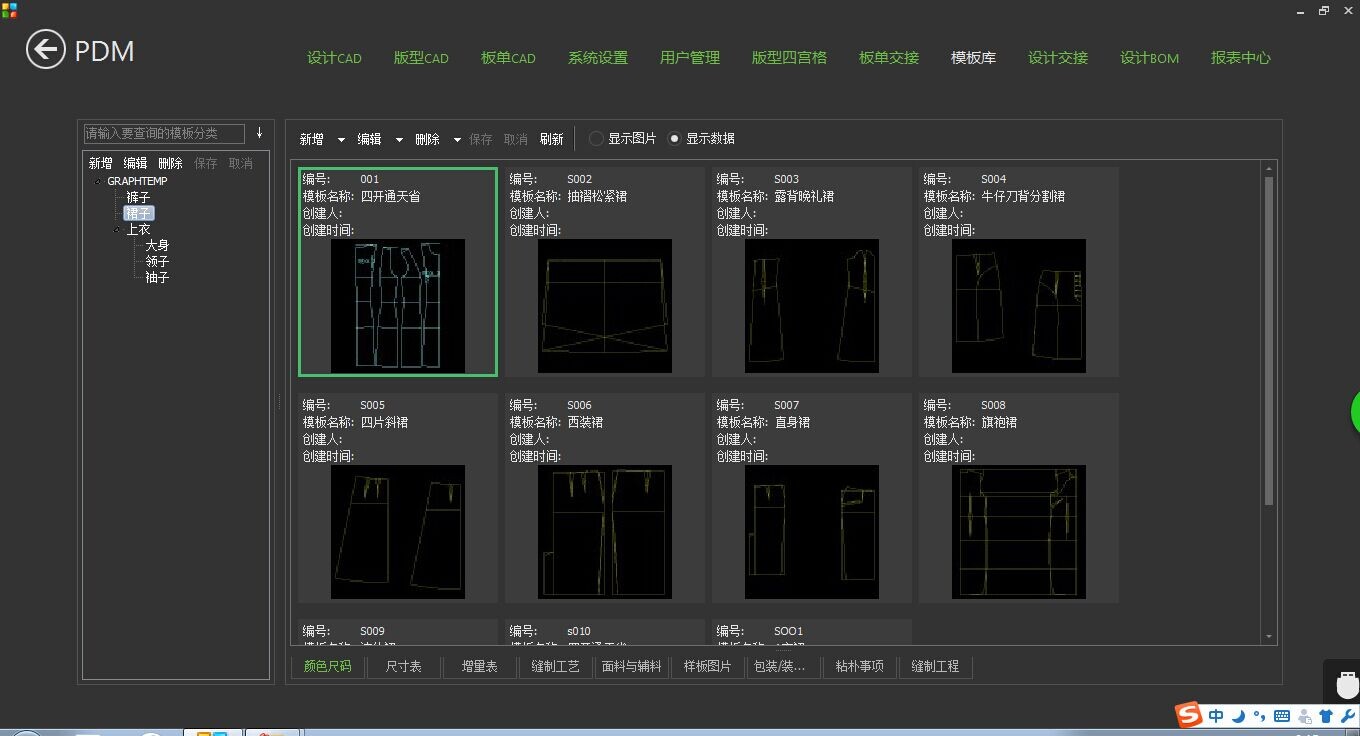
Task: Switch to the 面料与辅料 tab
Action: [x=632, y=666]
